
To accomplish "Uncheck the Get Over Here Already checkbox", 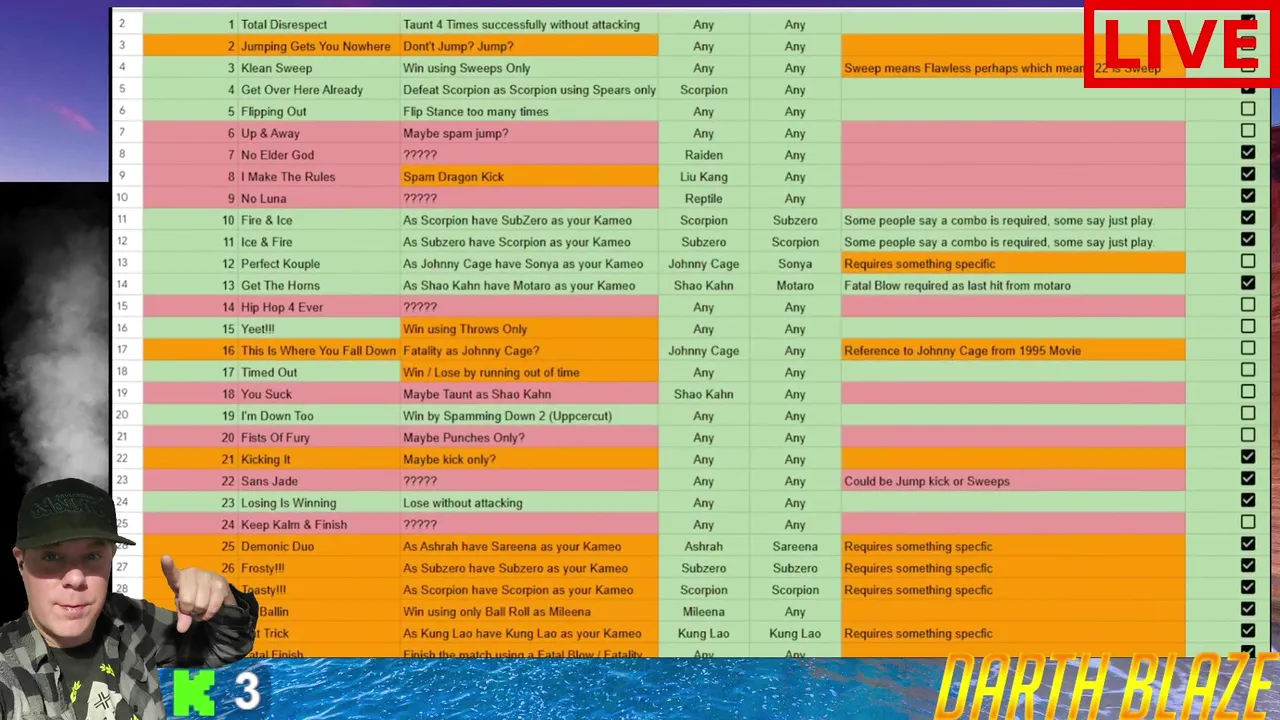I will tap(1248, 88).
